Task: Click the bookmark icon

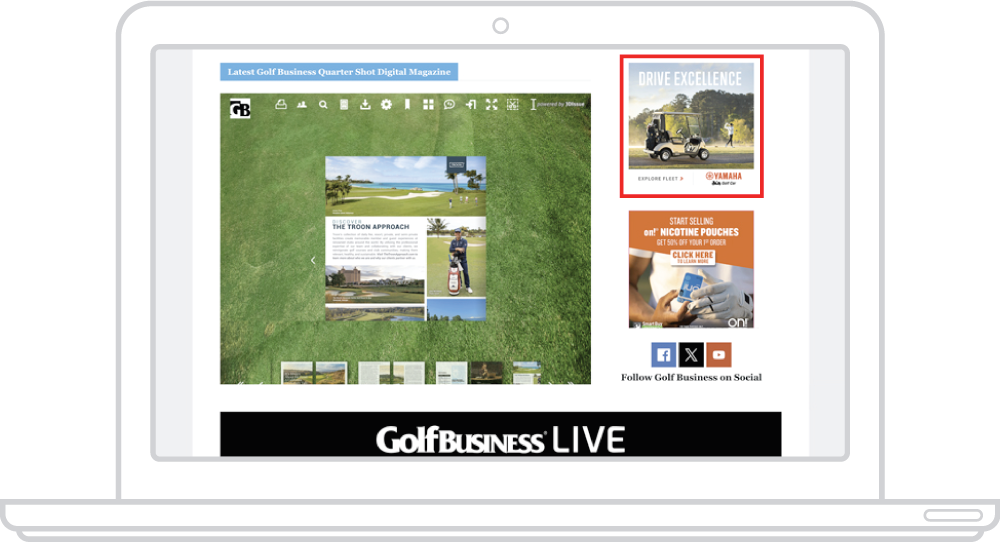Action: click(x=407, y=105)
